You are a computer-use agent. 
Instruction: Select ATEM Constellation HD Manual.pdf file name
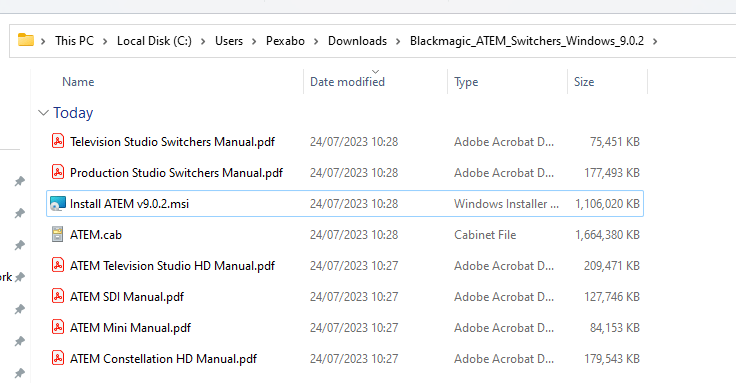[163, 359]
